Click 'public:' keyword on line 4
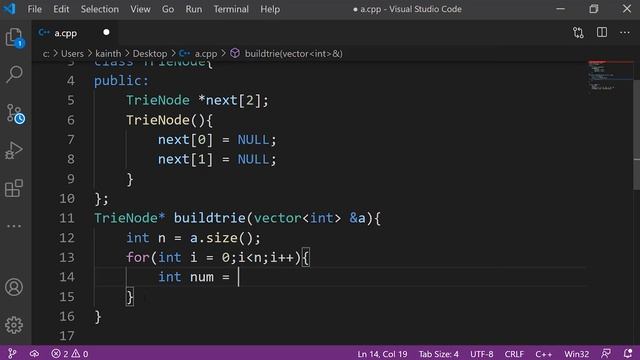640x360 pixels. pyautogui.click(x=122, y=81)
